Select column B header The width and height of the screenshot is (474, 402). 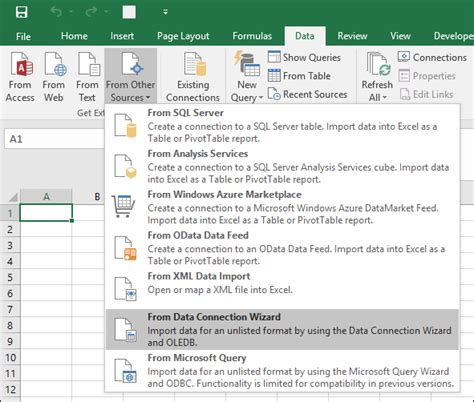(89, 196)
